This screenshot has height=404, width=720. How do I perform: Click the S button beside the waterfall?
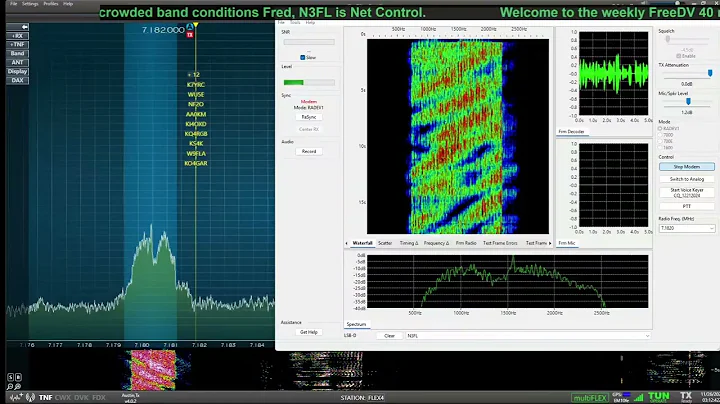[11, 377]
